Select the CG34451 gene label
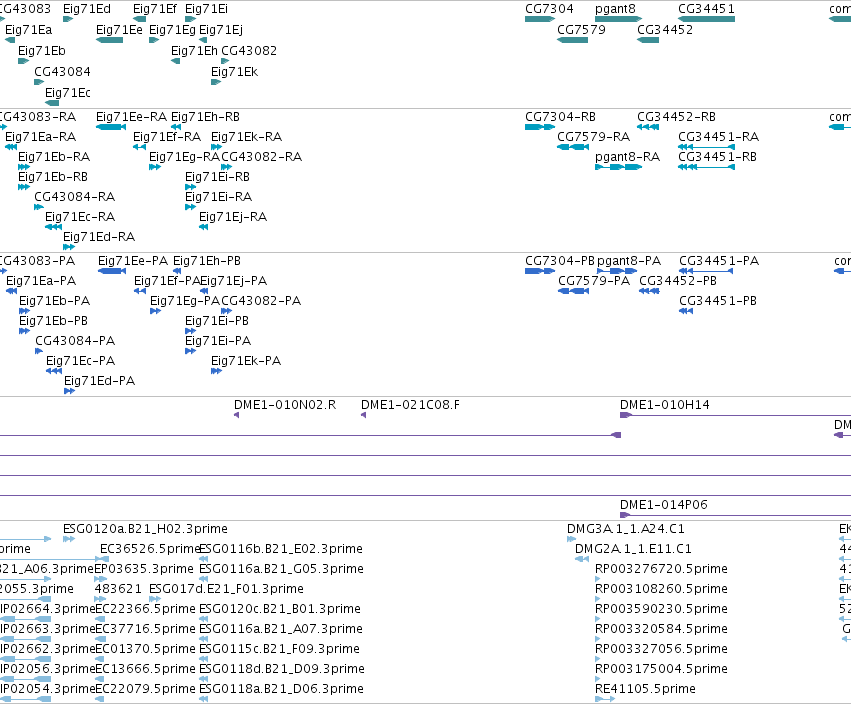The image size is (851, 704). click(x=706, y=9)
